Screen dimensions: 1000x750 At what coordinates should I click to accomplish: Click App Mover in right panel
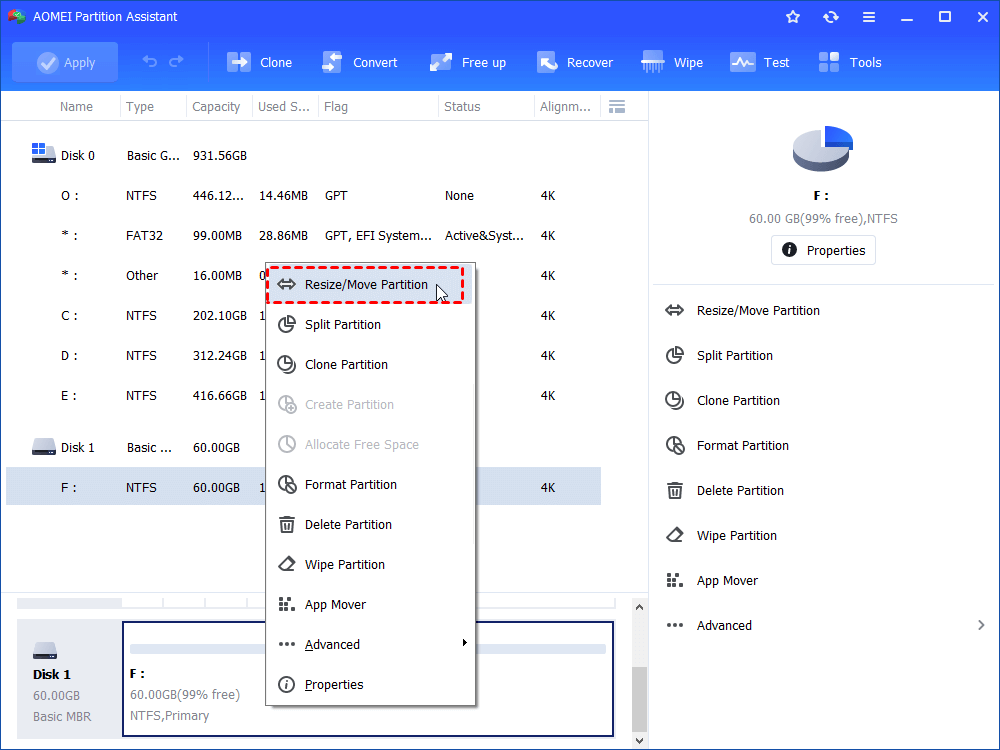point(727,581)
